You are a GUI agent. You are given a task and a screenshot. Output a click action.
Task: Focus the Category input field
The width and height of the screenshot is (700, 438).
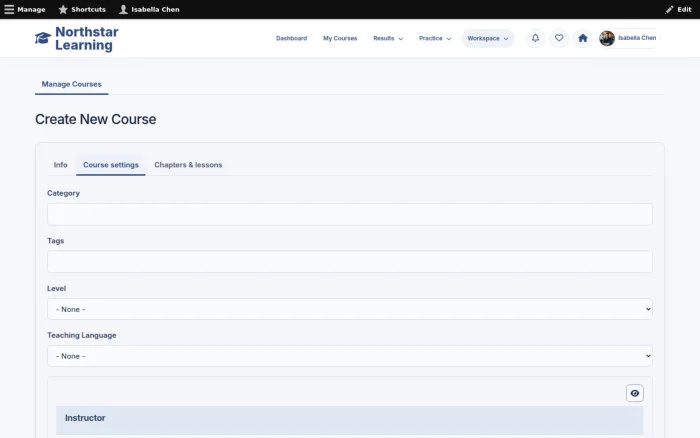point(350,214)
